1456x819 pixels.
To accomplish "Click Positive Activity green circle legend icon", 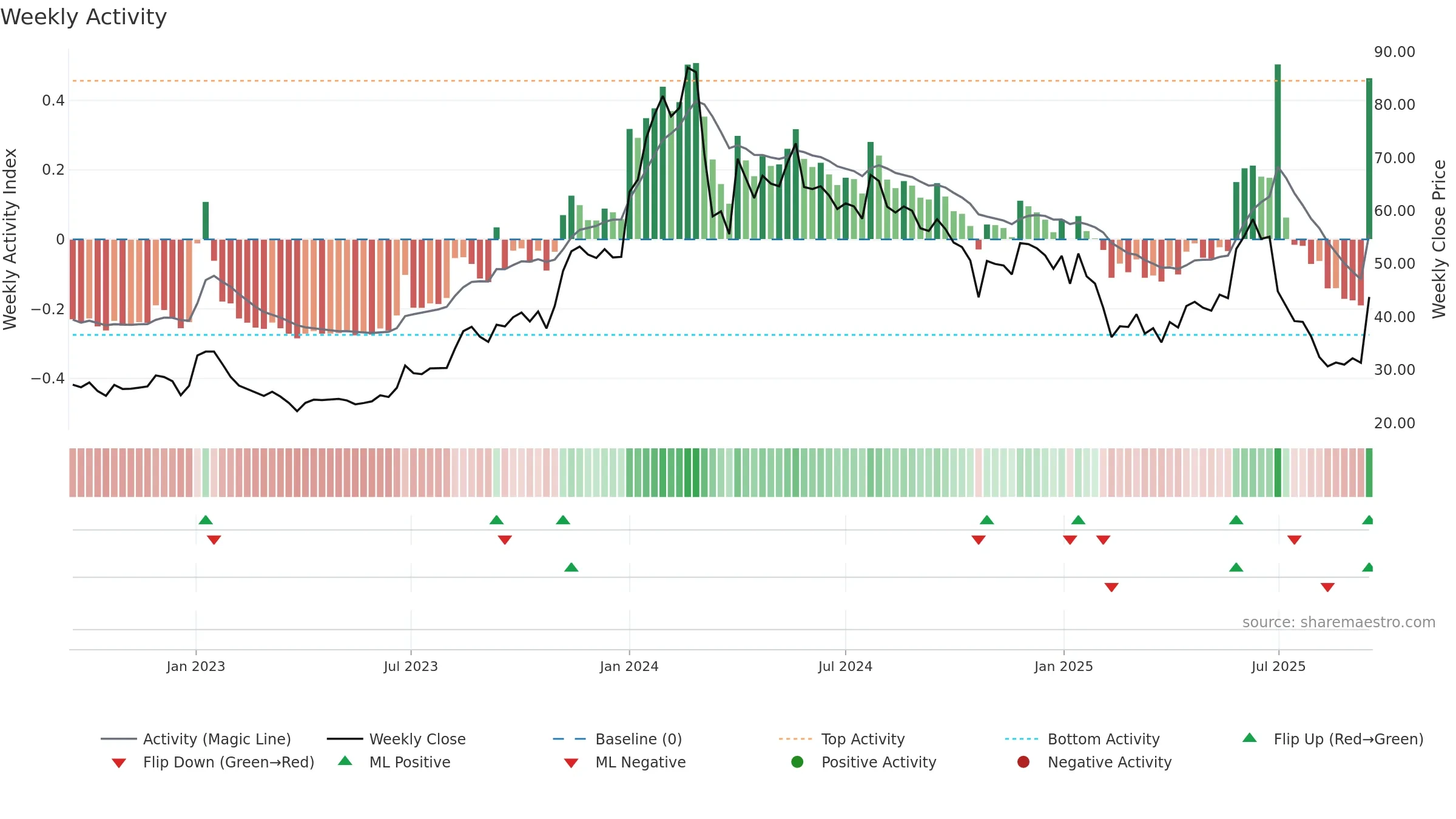I will 798,761.
